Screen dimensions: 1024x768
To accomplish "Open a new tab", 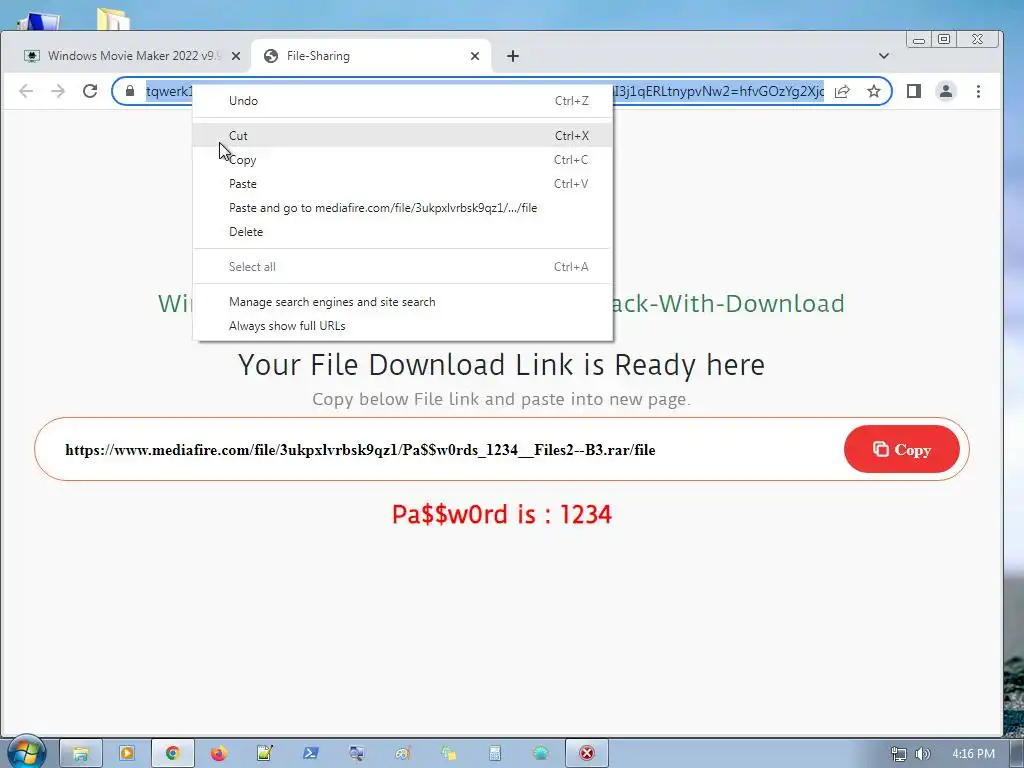I will (x=513, y=56).
